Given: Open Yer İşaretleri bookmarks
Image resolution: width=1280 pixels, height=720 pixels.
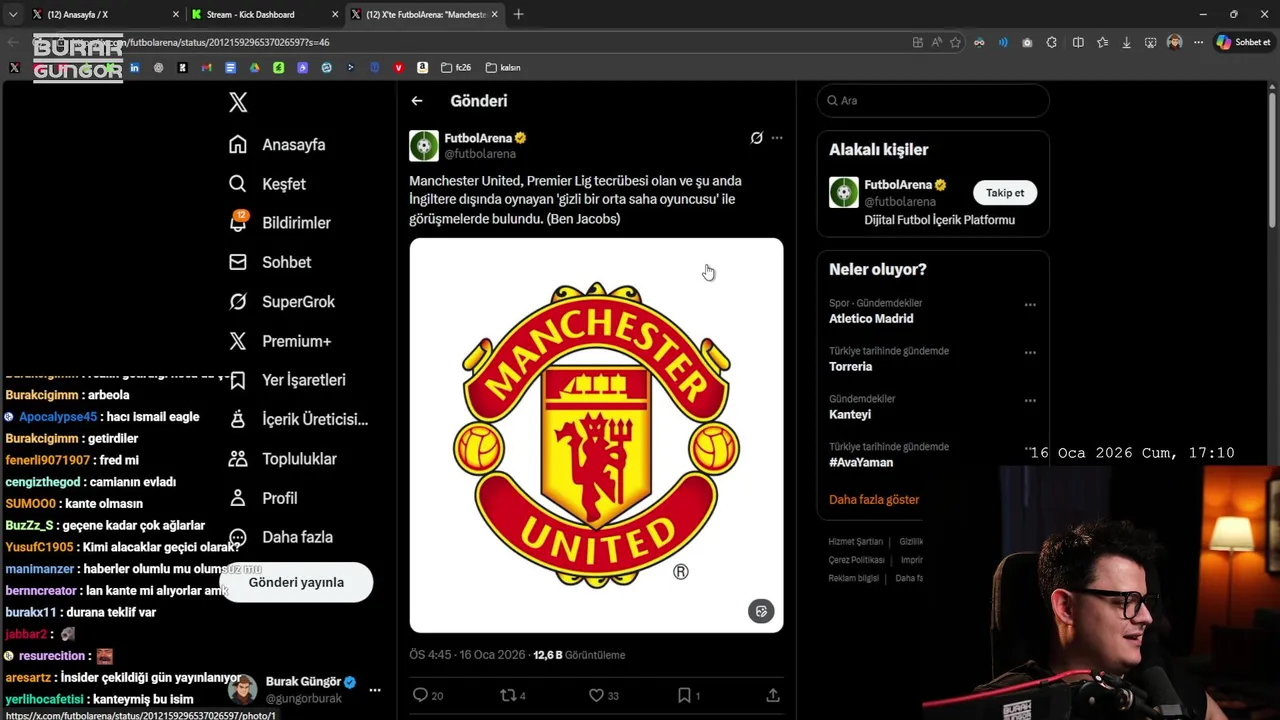Looking at the screenshot, I should coord(287,380).
